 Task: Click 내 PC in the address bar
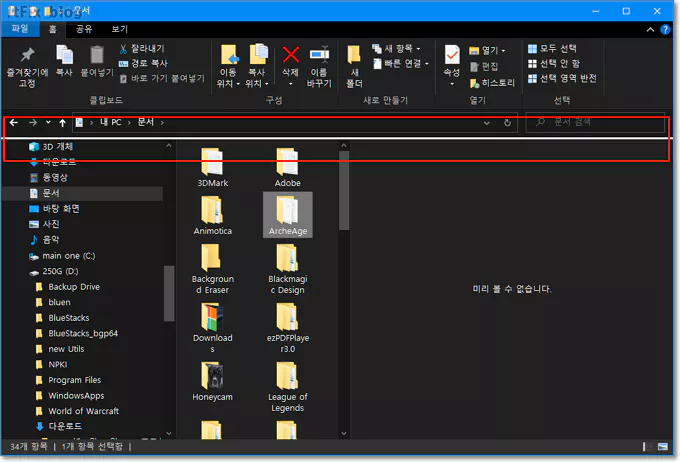coord(111,122)
